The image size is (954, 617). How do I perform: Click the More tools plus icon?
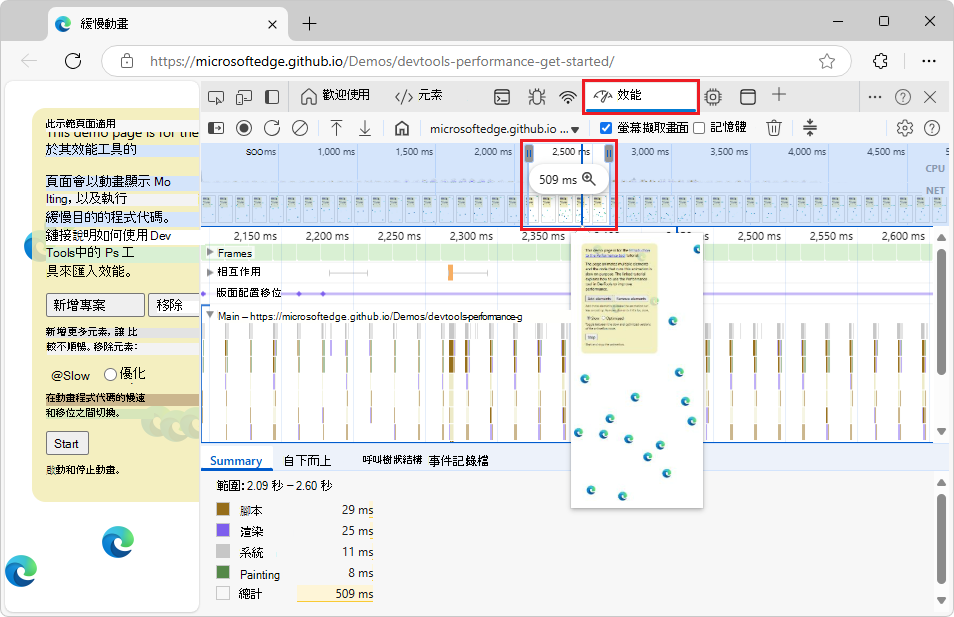(x=779, y=94)
